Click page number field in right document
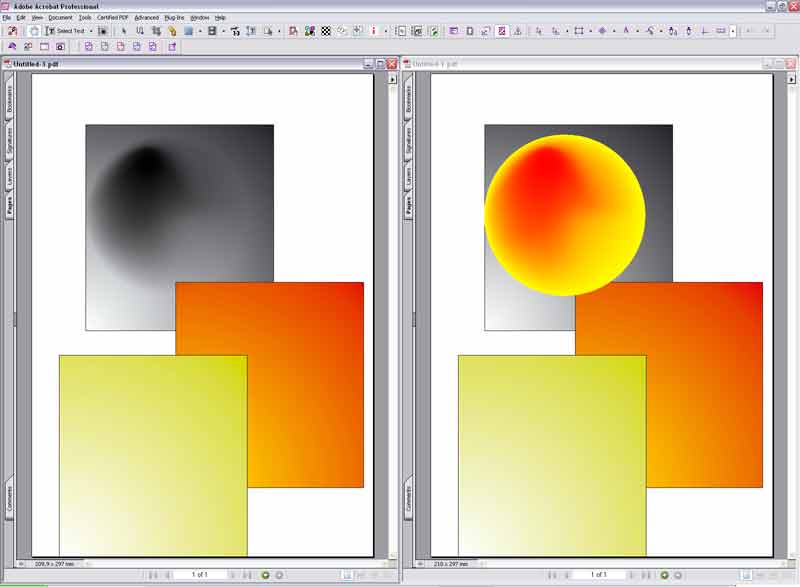Viewport: 800px width, 587px height. [x=598, y=575]
